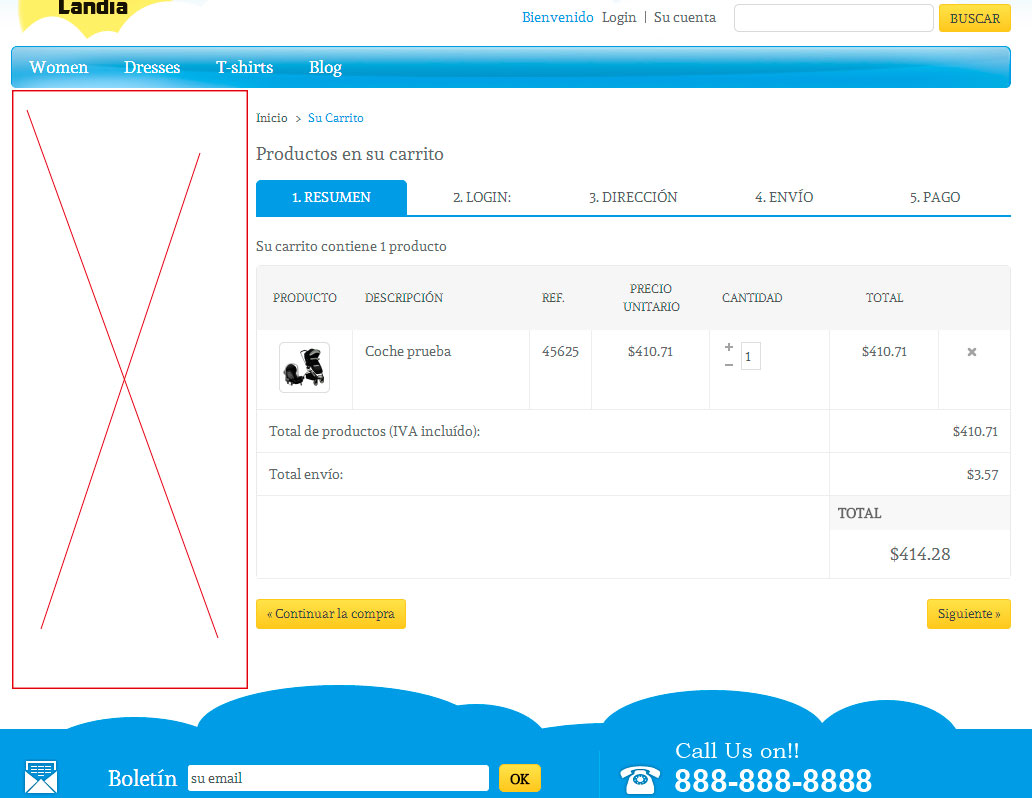
Task: Click the PRECIO UNITARIO column header
Action: click(651, 298)
